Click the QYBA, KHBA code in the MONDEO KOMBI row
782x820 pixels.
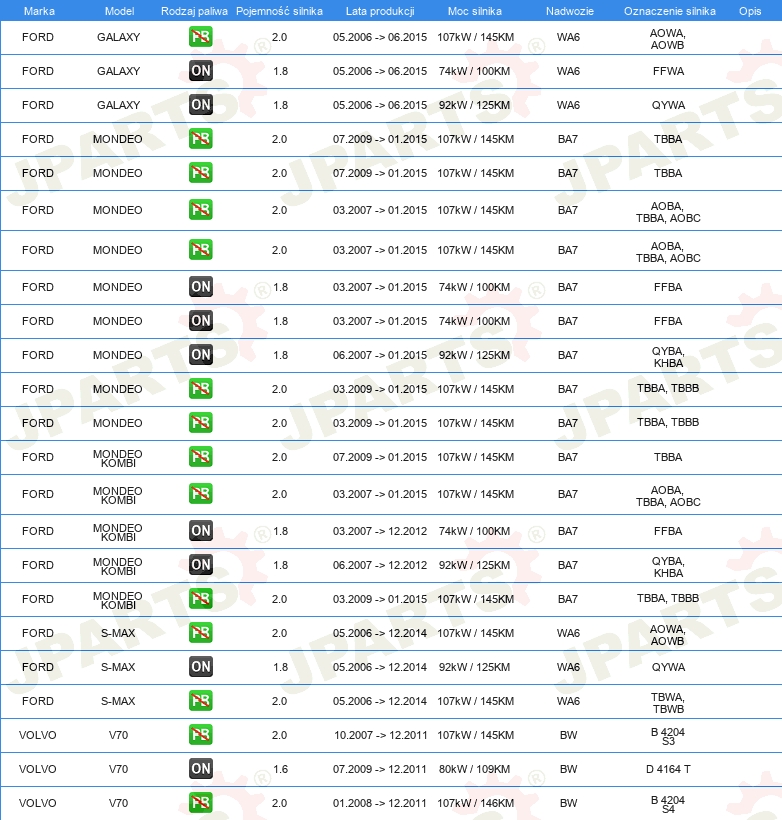(x=668, y=567)
